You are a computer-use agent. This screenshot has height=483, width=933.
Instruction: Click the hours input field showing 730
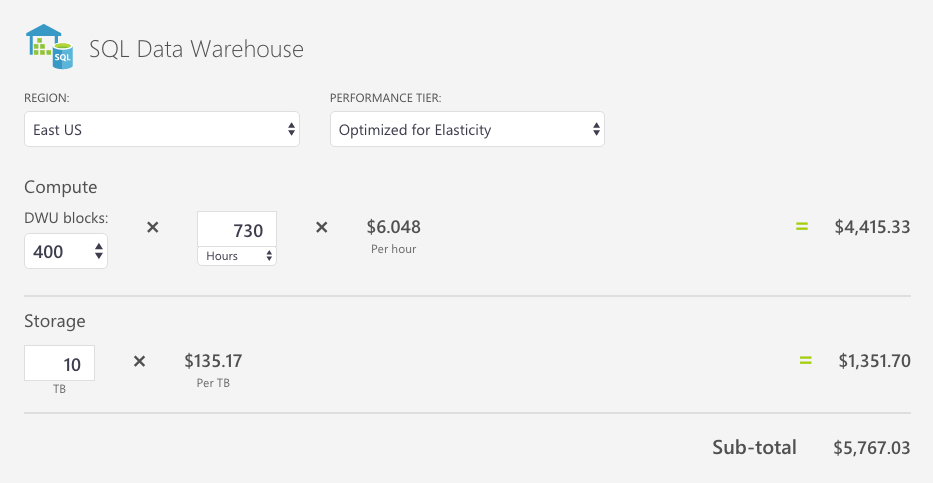(x=237, y=229)
